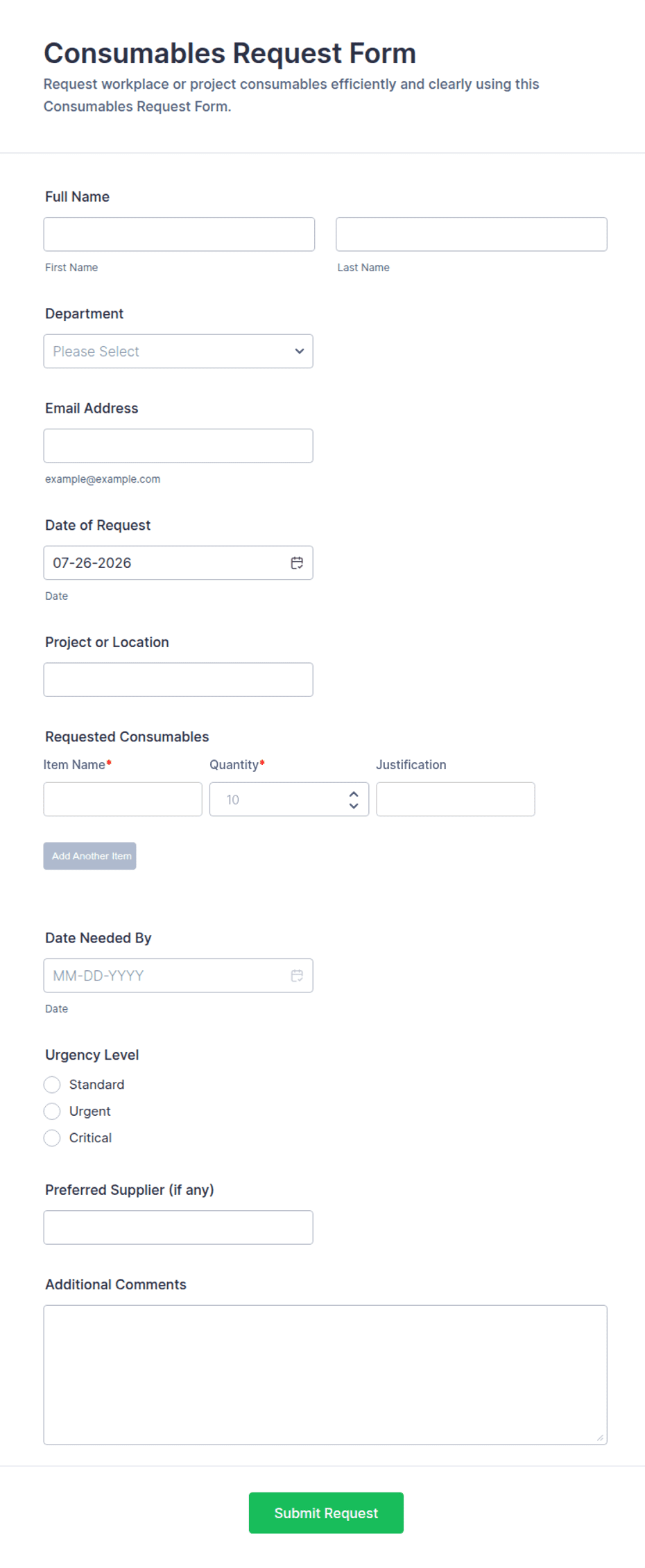Focus the First Name field

tap(179, 234)
